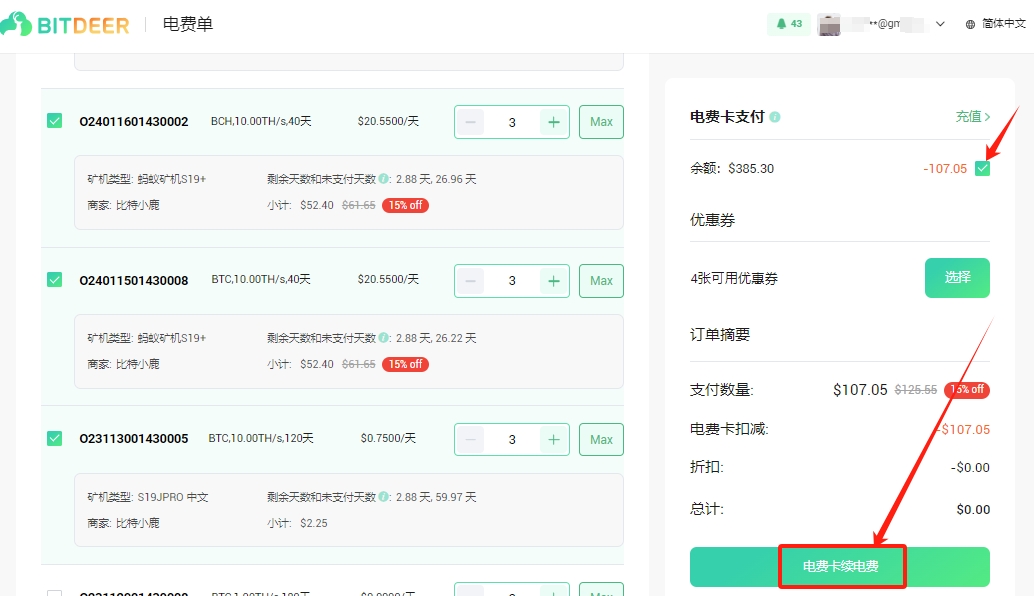Click order number O23113001430005
1034x596 pixels.
click(x=134, y=439)
